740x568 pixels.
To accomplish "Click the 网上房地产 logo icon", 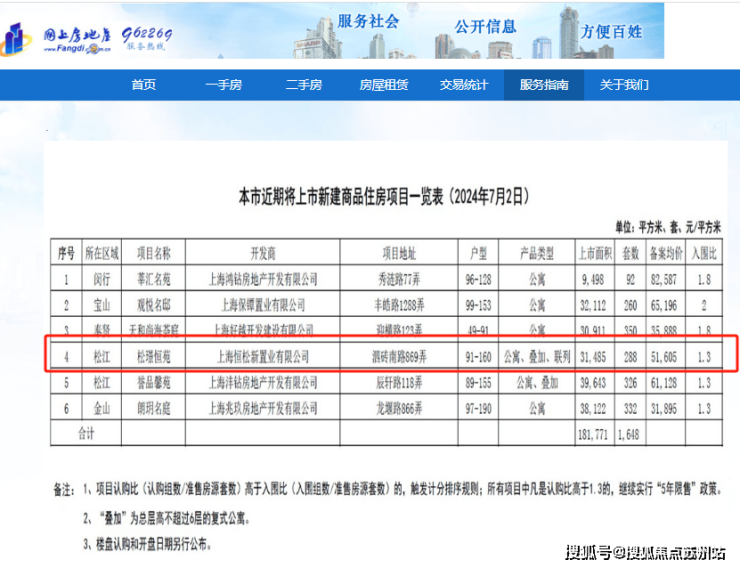I will click(18, 38).
